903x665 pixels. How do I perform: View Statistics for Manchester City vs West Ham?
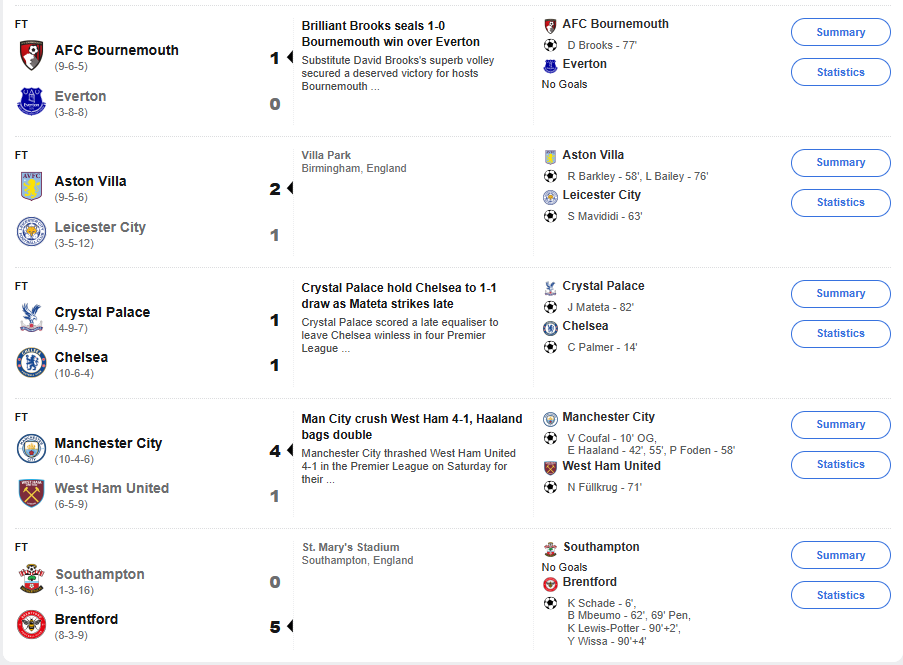(x=840, y=465)
